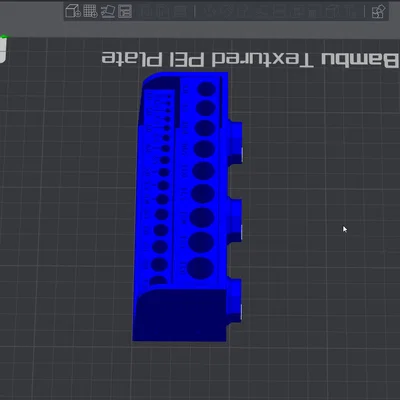Open Assembly view from the toolbar
This screenshot has height=400, width=400.
(x=378, y=12)
